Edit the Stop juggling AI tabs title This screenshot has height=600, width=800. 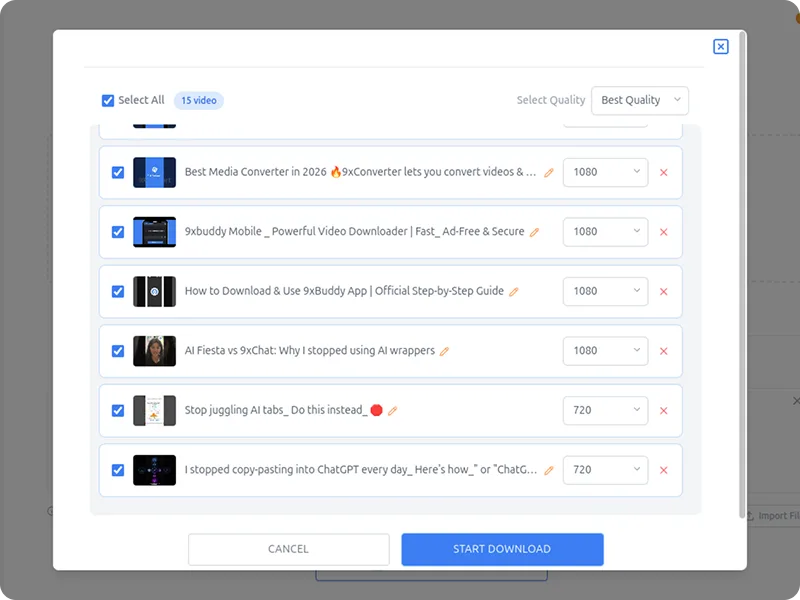pyautogui.click(x=393, y=410)
